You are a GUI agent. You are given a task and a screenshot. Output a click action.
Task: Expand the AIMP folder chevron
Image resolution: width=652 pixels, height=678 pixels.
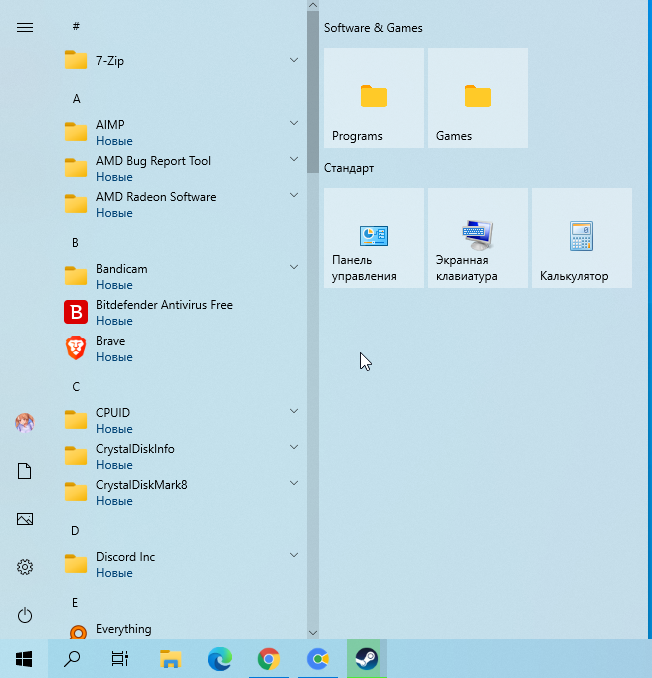294,123
